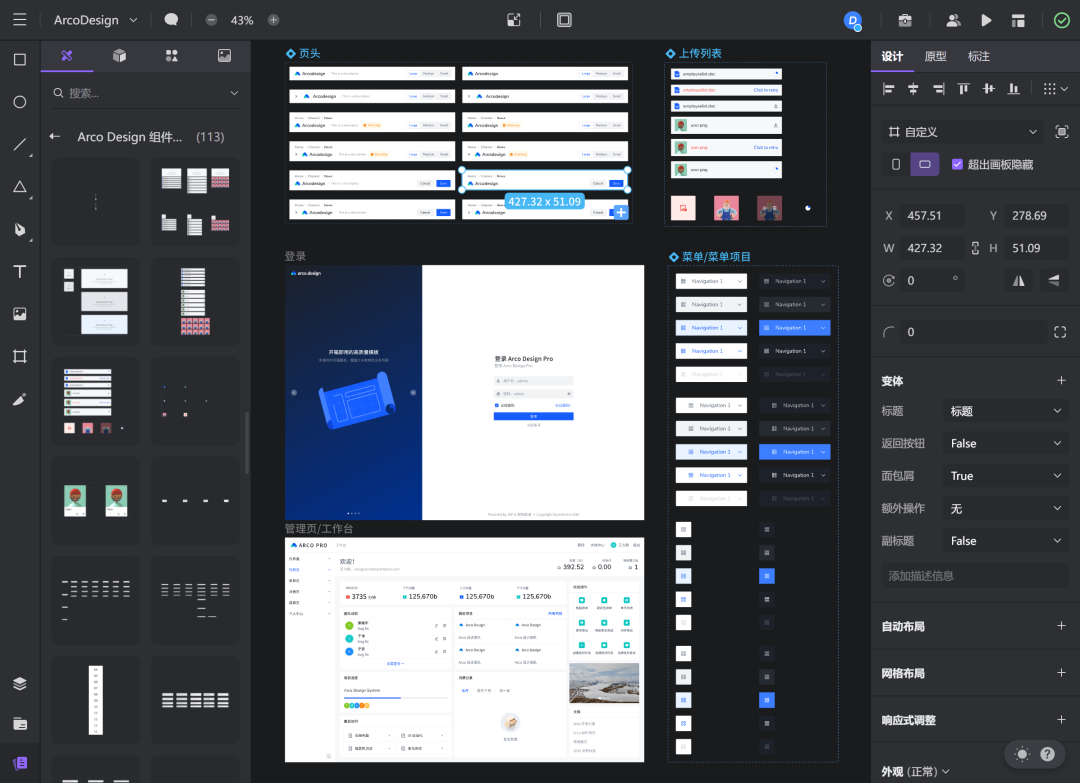The width and height of the screenshot is (1080, 783).
Task: Open the components tab in left panel
Action: point(67,55)
